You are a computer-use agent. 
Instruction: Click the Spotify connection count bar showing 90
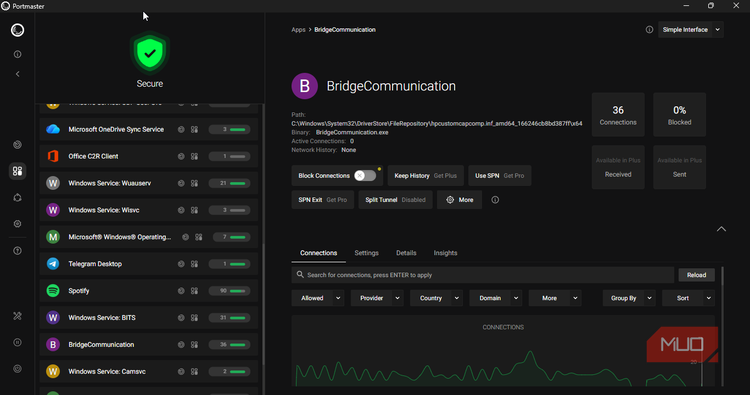(230, 291)
